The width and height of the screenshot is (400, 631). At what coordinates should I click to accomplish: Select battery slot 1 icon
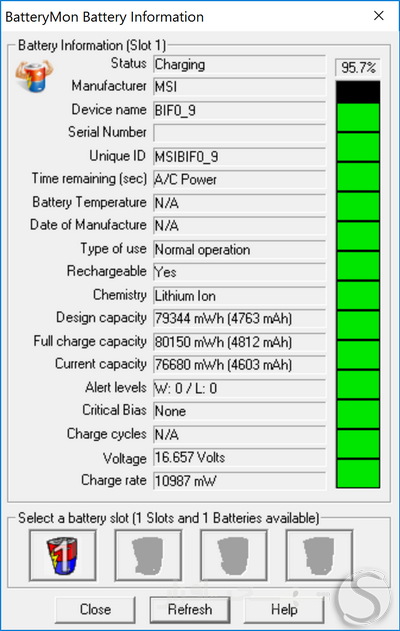[62, 555]
